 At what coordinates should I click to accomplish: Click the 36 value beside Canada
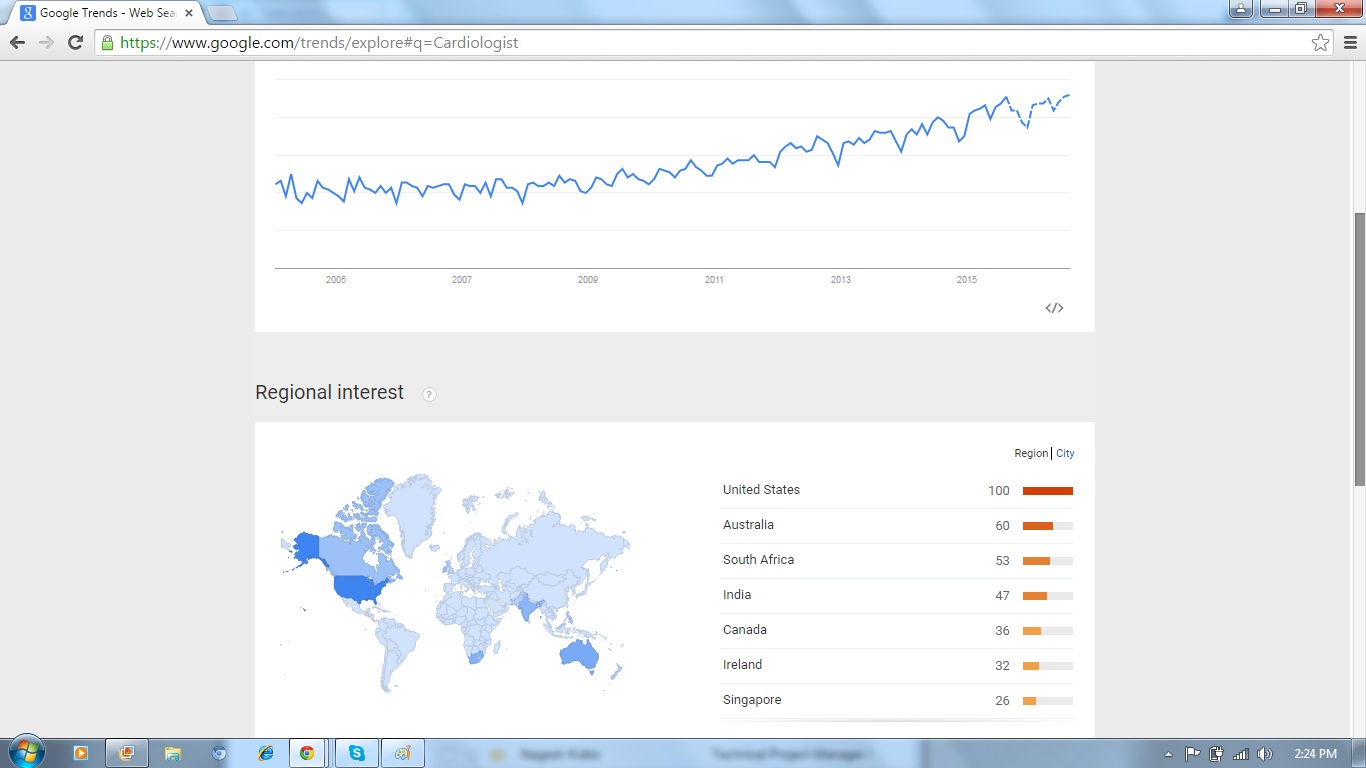tap(1002, 631)
